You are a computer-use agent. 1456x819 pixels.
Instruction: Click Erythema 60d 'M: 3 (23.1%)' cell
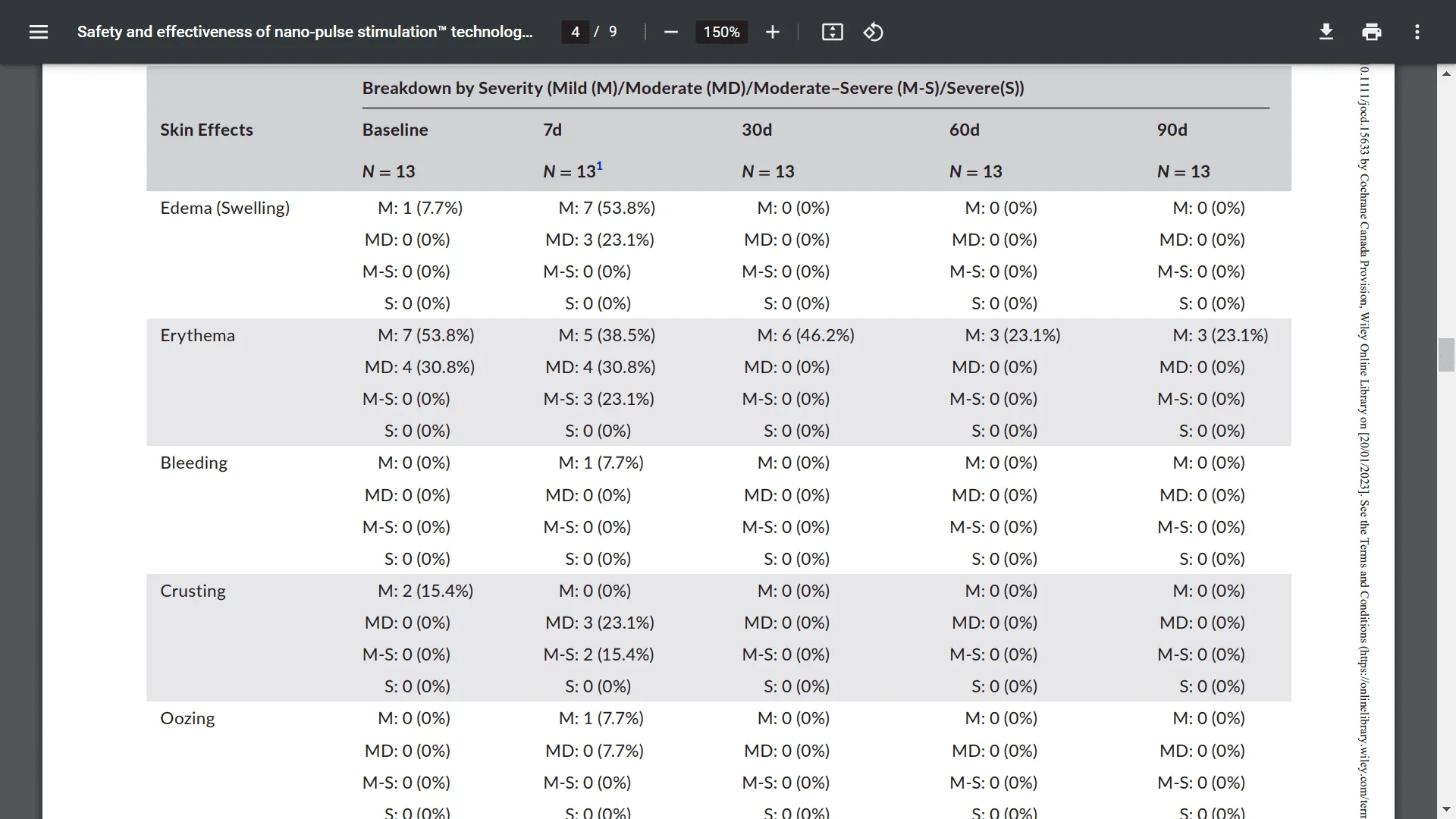(x=1012, y=335)
